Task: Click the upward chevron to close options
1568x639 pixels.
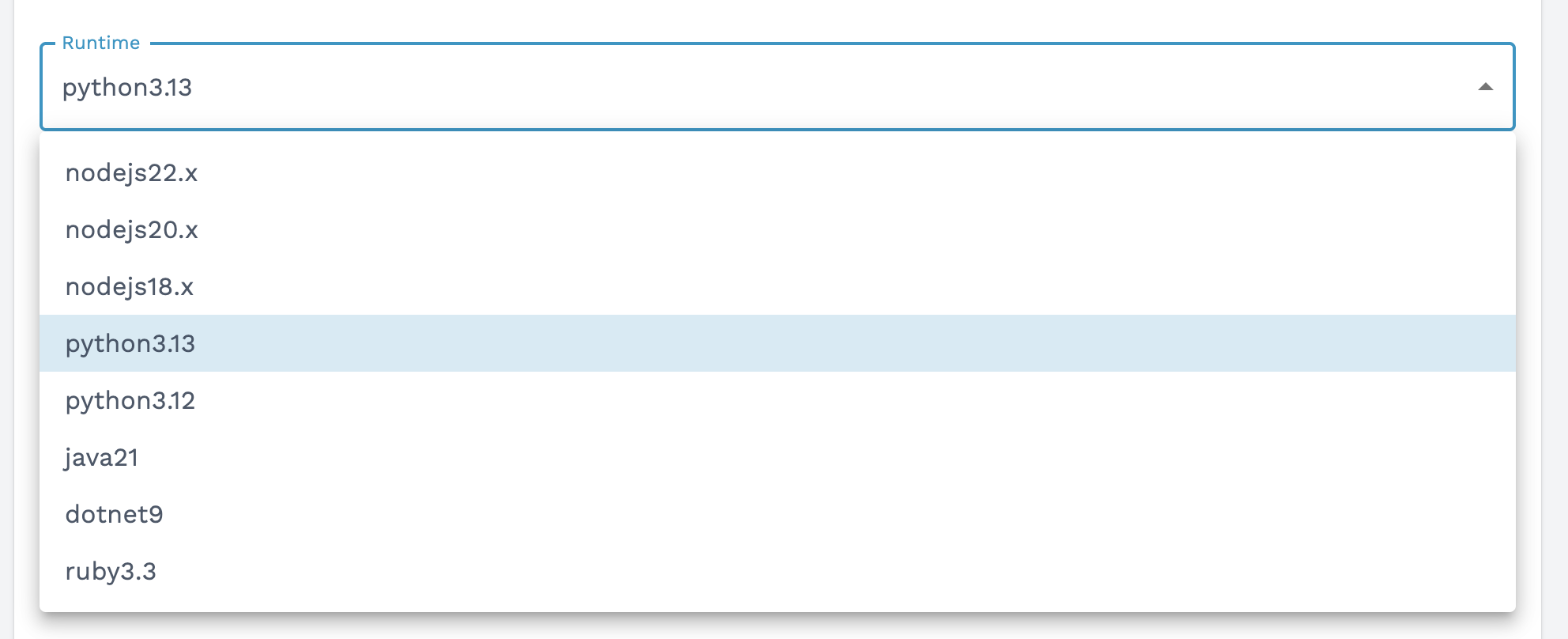Action: tap(1486, 87)
